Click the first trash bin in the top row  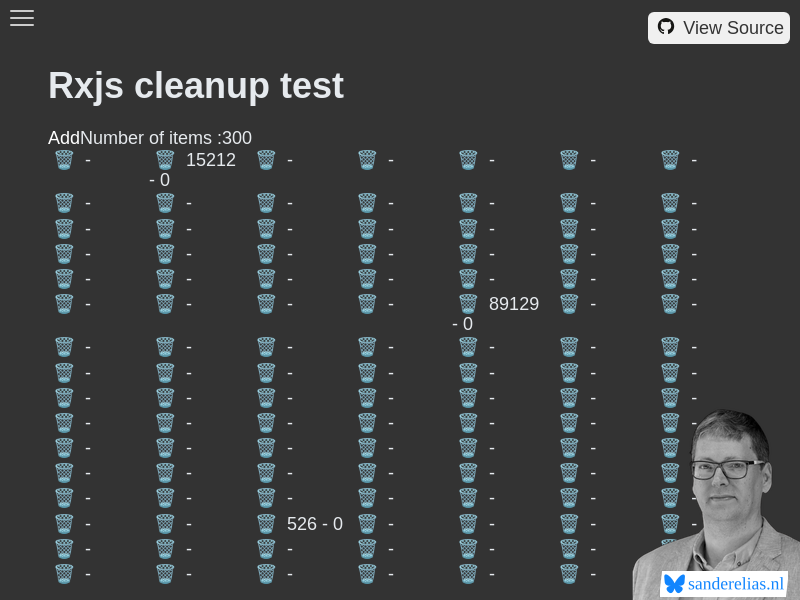[x=63, y=159]
